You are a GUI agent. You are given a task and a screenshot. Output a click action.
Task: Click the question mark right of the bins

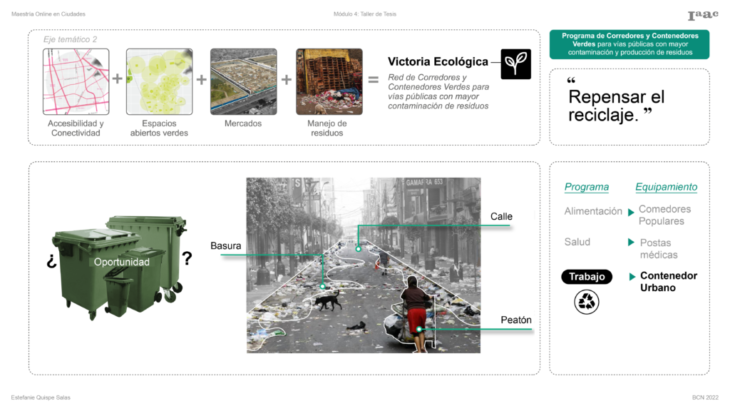(x=186, y=259)
